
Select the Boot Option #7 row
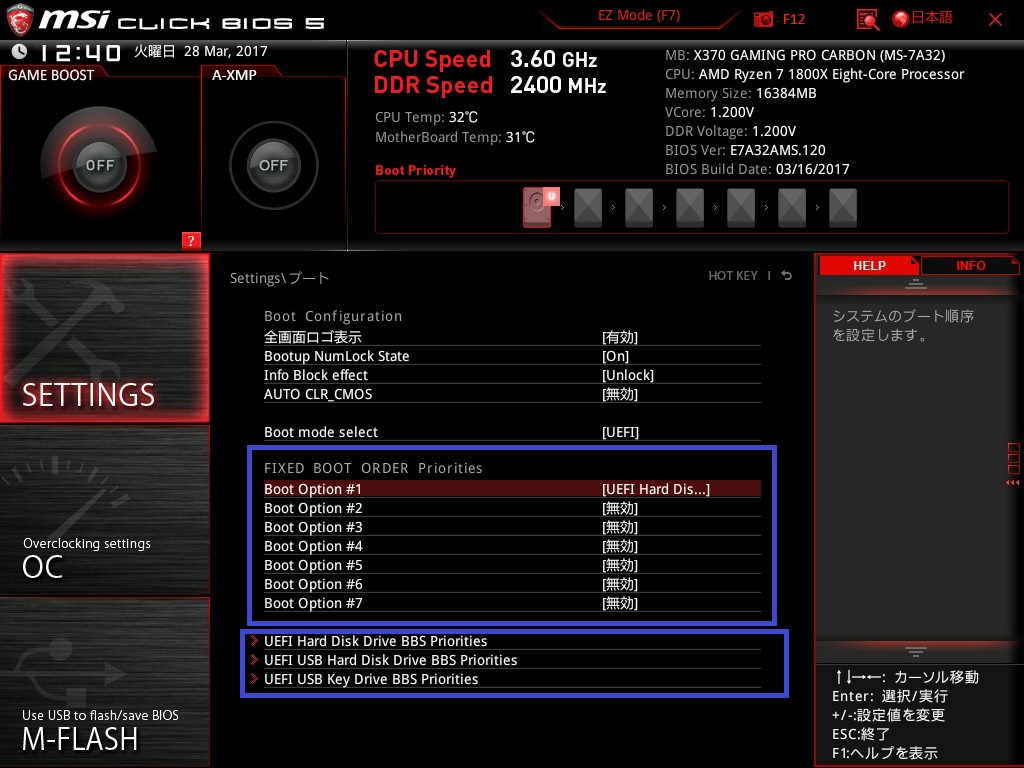512,603
